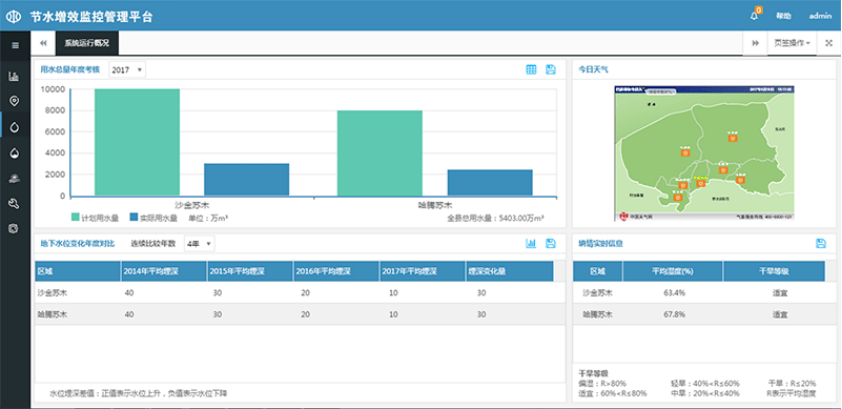Open the bar chart statistics sidebar icon
842x409 pixels.
[14, 76]
